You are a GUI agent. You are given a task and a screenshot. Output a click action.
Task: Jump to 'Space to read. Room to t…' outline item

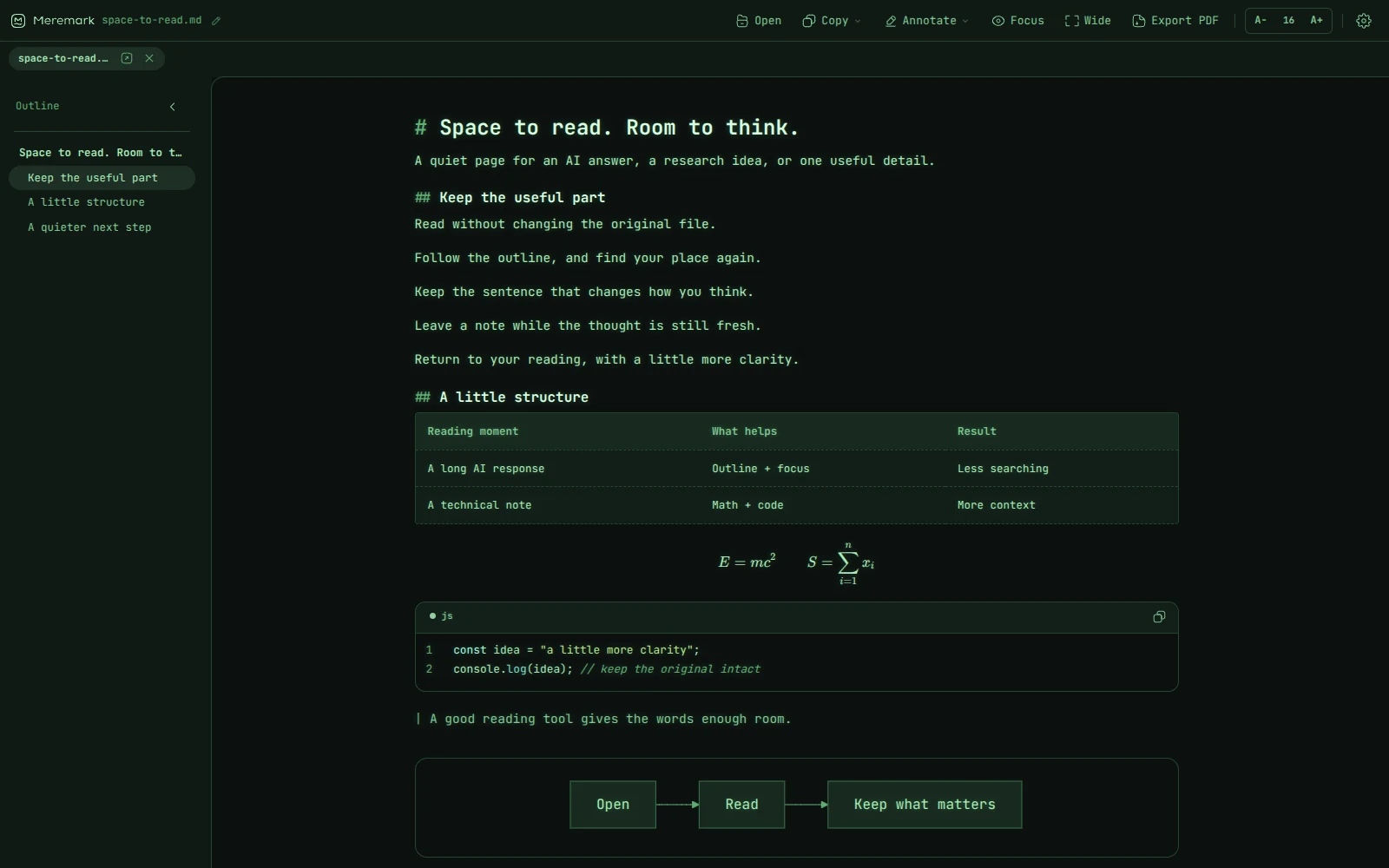[102, 153]
